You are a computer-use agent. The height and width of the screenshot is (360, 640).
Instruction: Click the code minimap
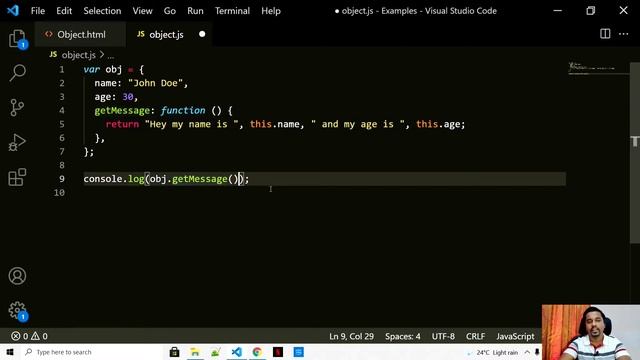598,68
